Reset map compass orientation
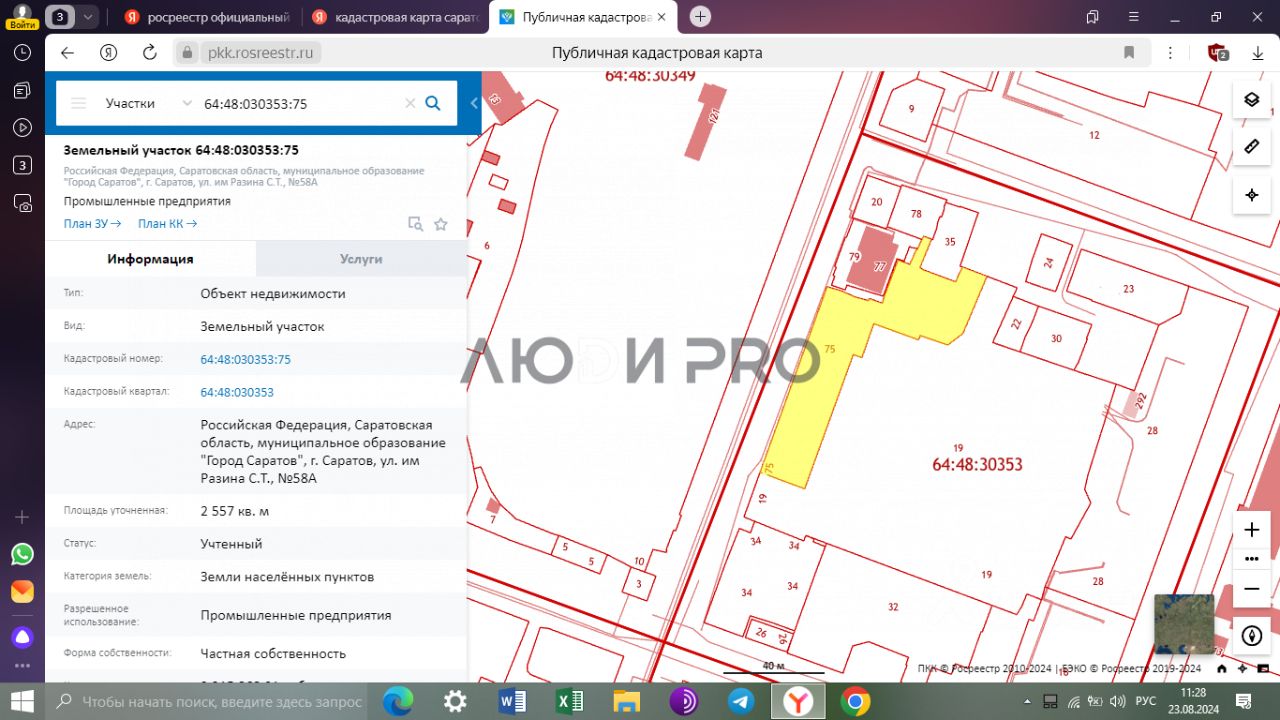The image size is (1280, 720). 1251,635
